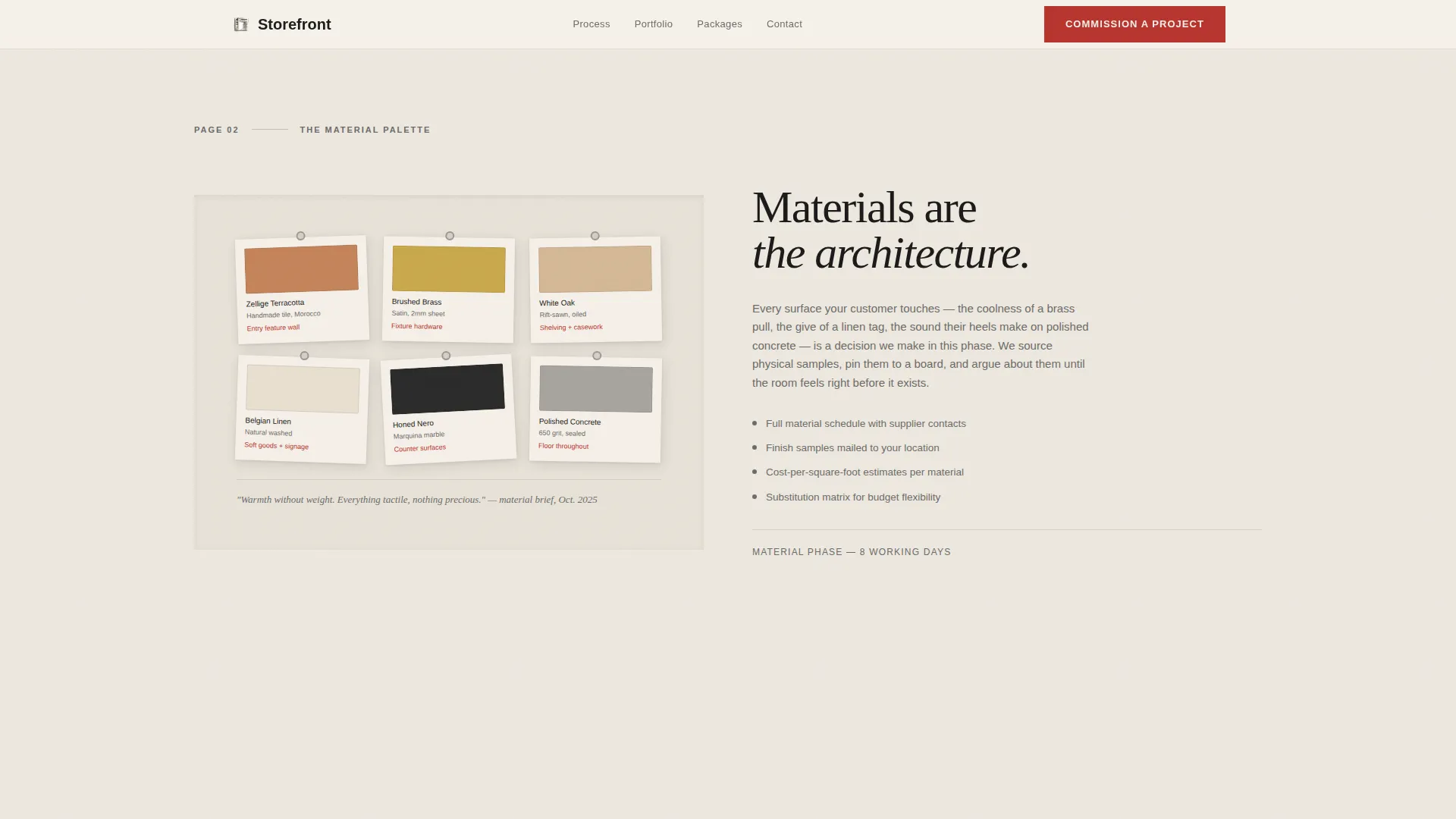Click the Storefront logo icon
This screenshot has width=1456, height=819.
(241, 24)
